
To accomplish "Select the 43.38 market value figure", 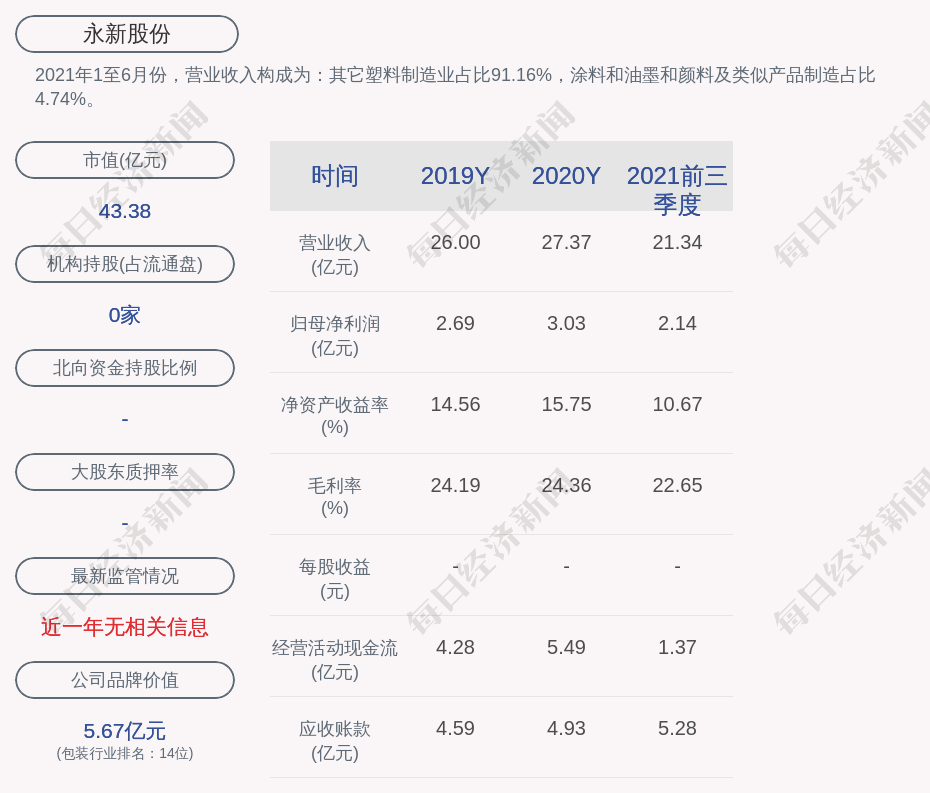I will pos(125,211).
